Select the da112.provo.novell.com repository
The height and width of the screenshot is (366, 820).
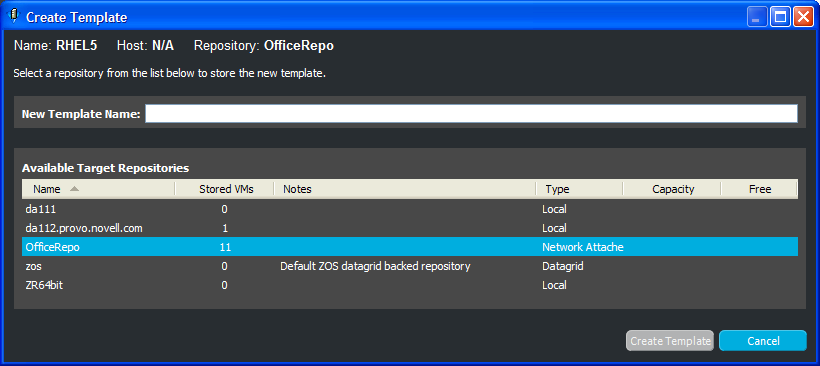coord(410,228)
